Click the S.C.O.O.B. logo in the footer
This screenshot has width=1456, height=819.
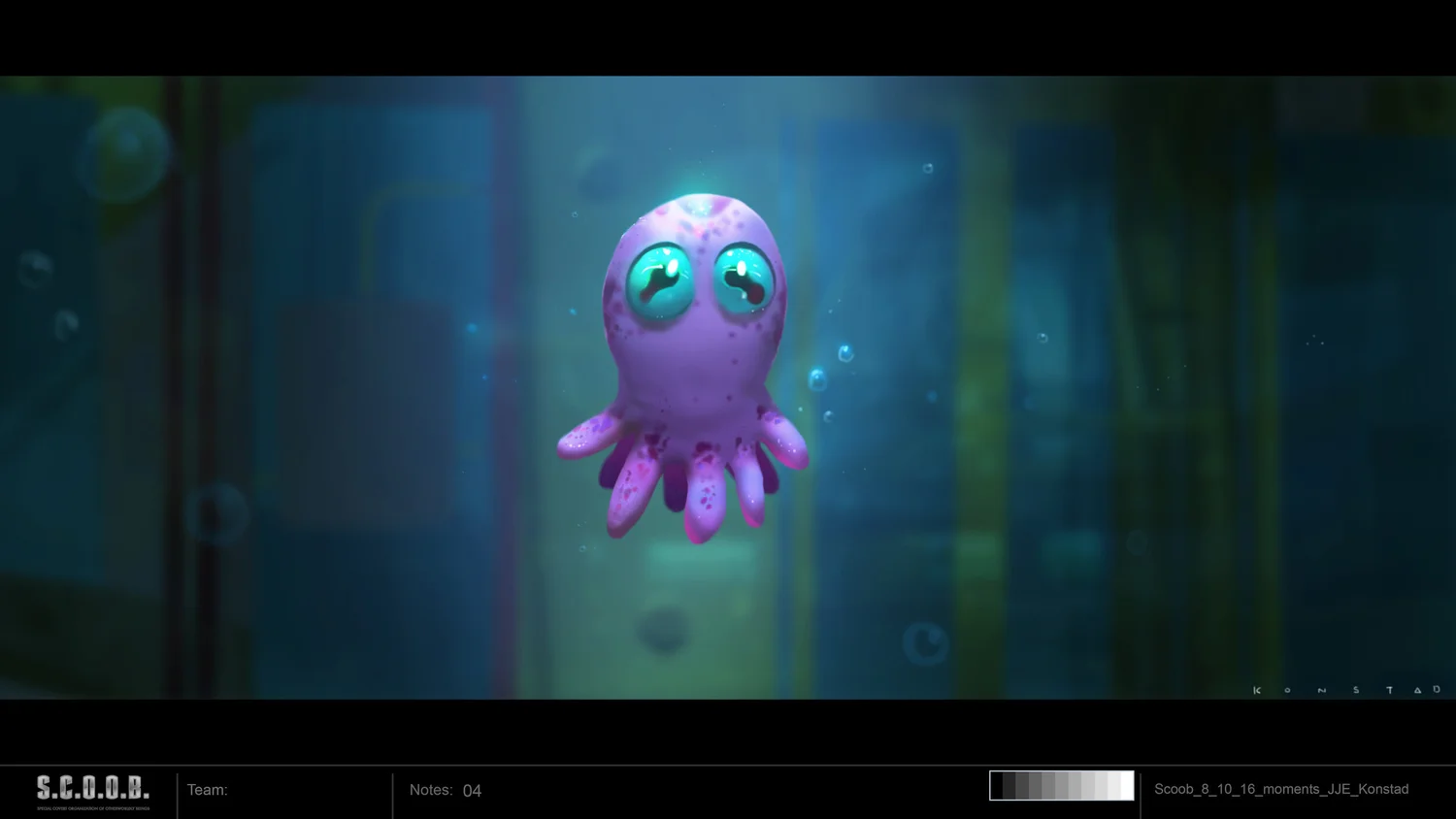[93, 792]
